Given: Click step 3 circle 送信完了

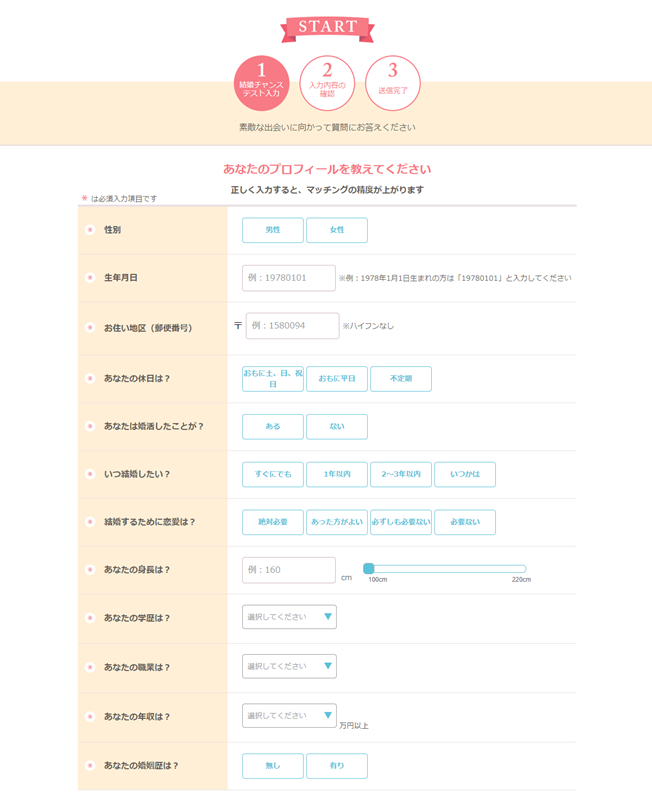Looking at the screenshot, I should 392,83.
